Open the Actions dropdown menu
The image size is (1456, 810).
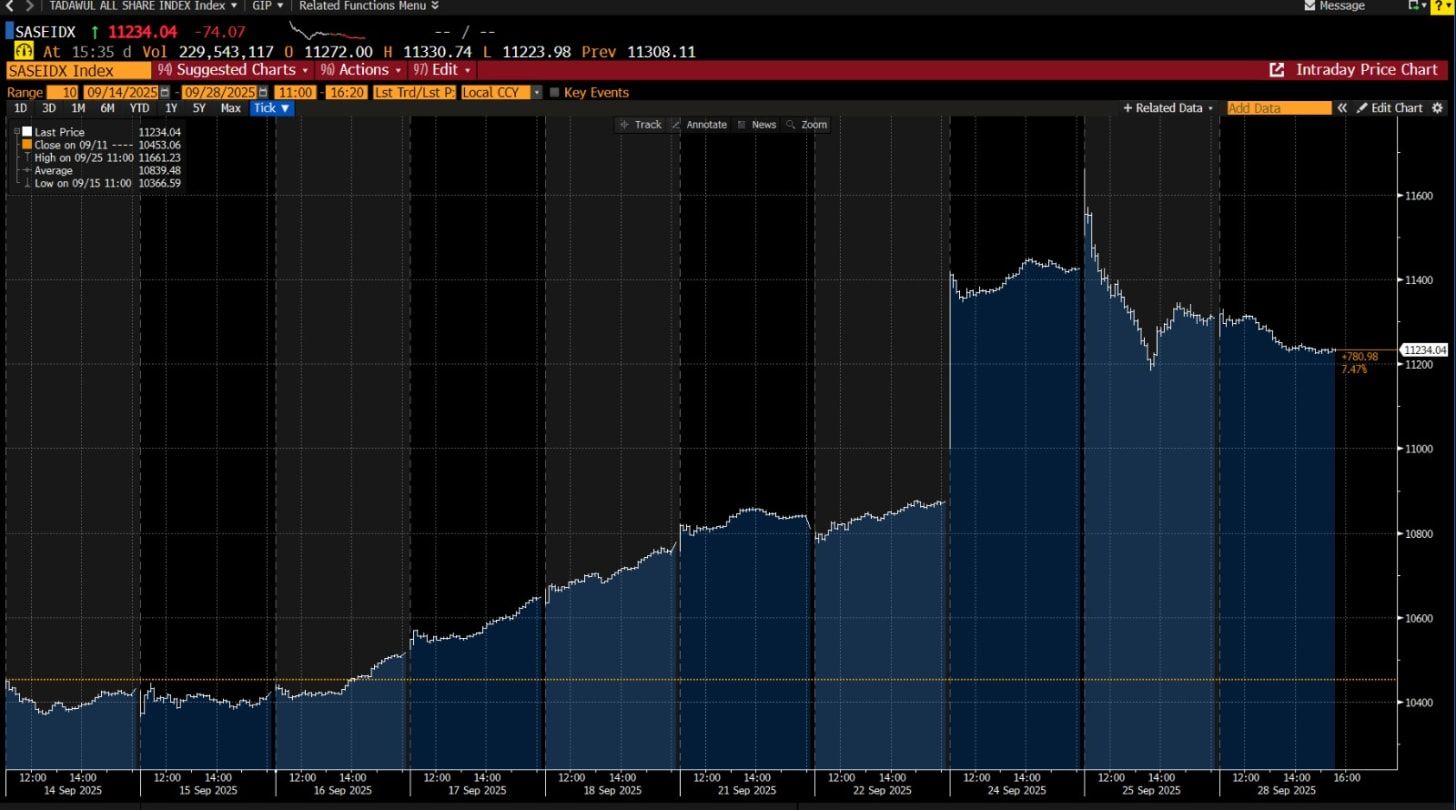[359, 70]
